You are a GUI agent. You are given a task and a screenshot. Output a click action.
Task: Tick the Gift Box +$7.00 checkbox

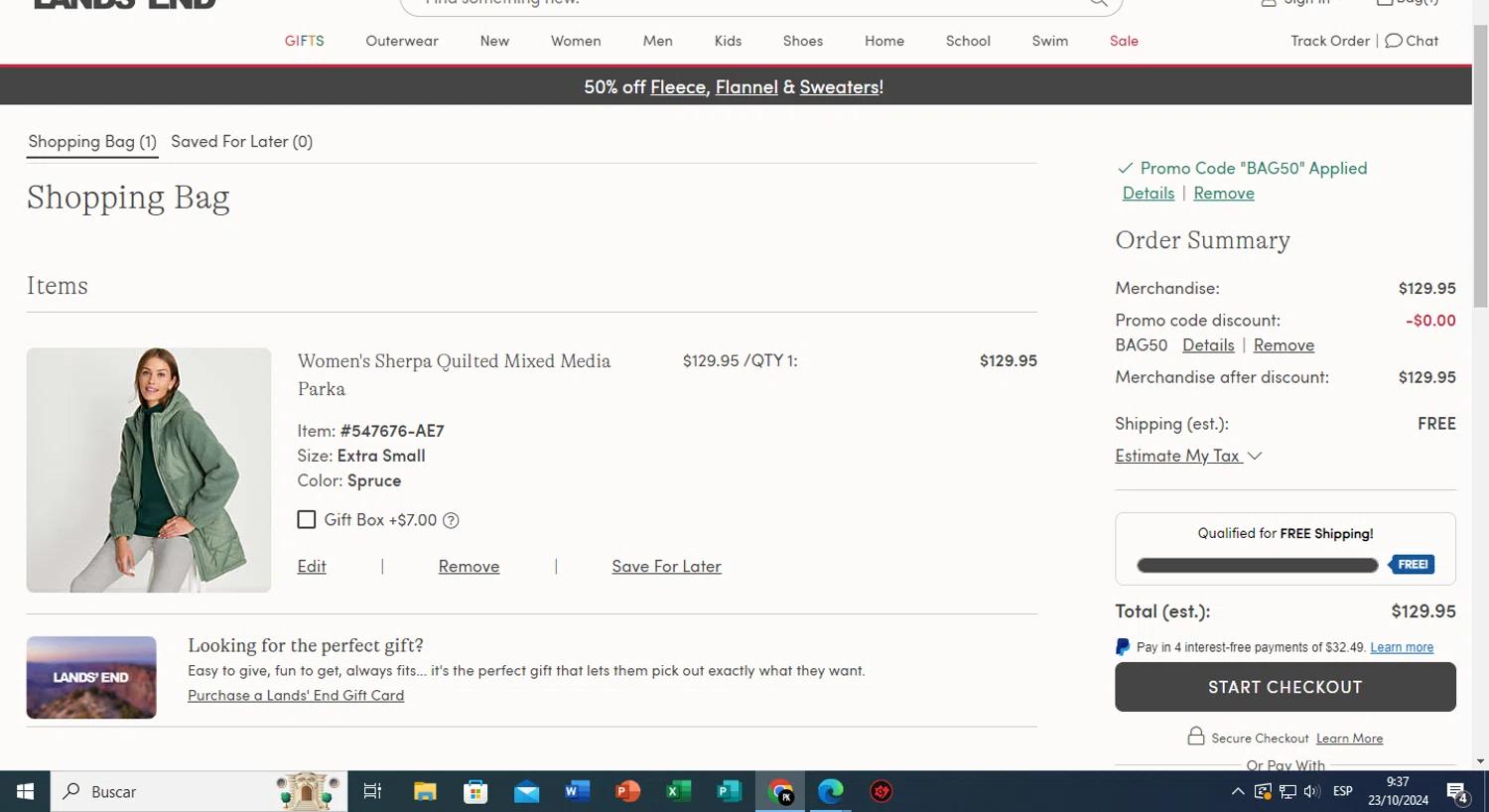[307, 519]
